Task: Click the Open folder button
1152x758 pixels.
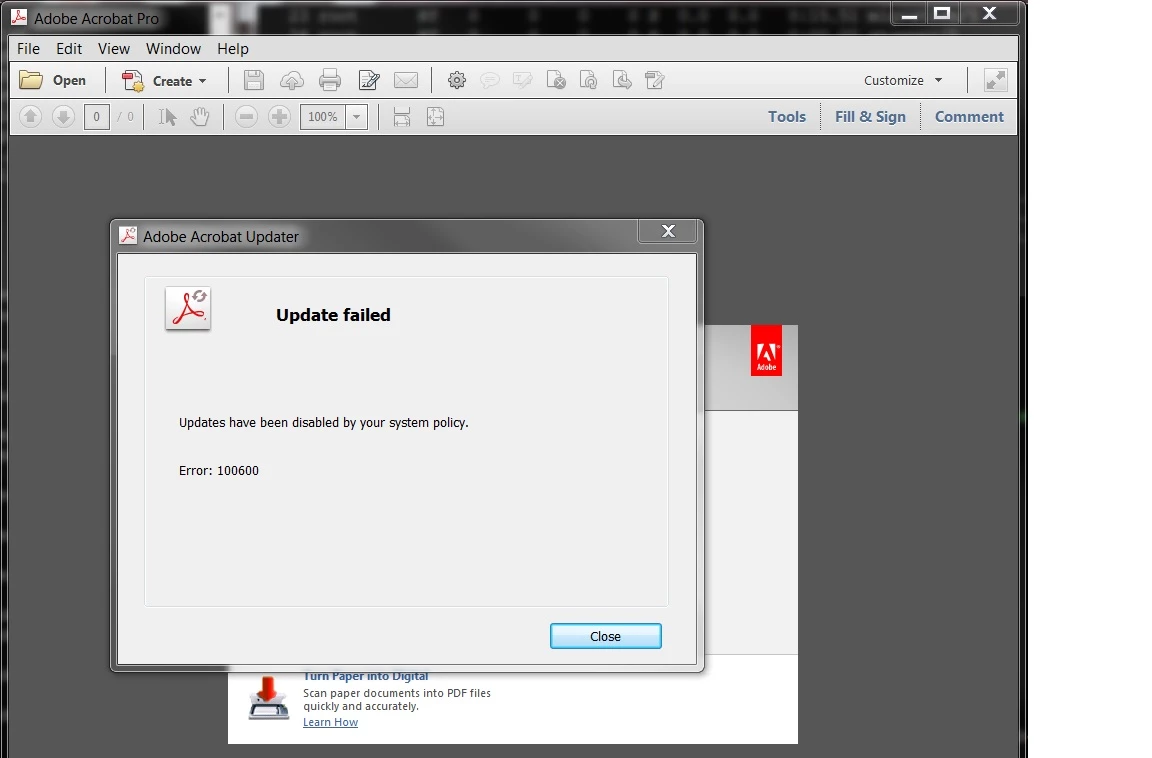Action: click(x=52, y=80)
